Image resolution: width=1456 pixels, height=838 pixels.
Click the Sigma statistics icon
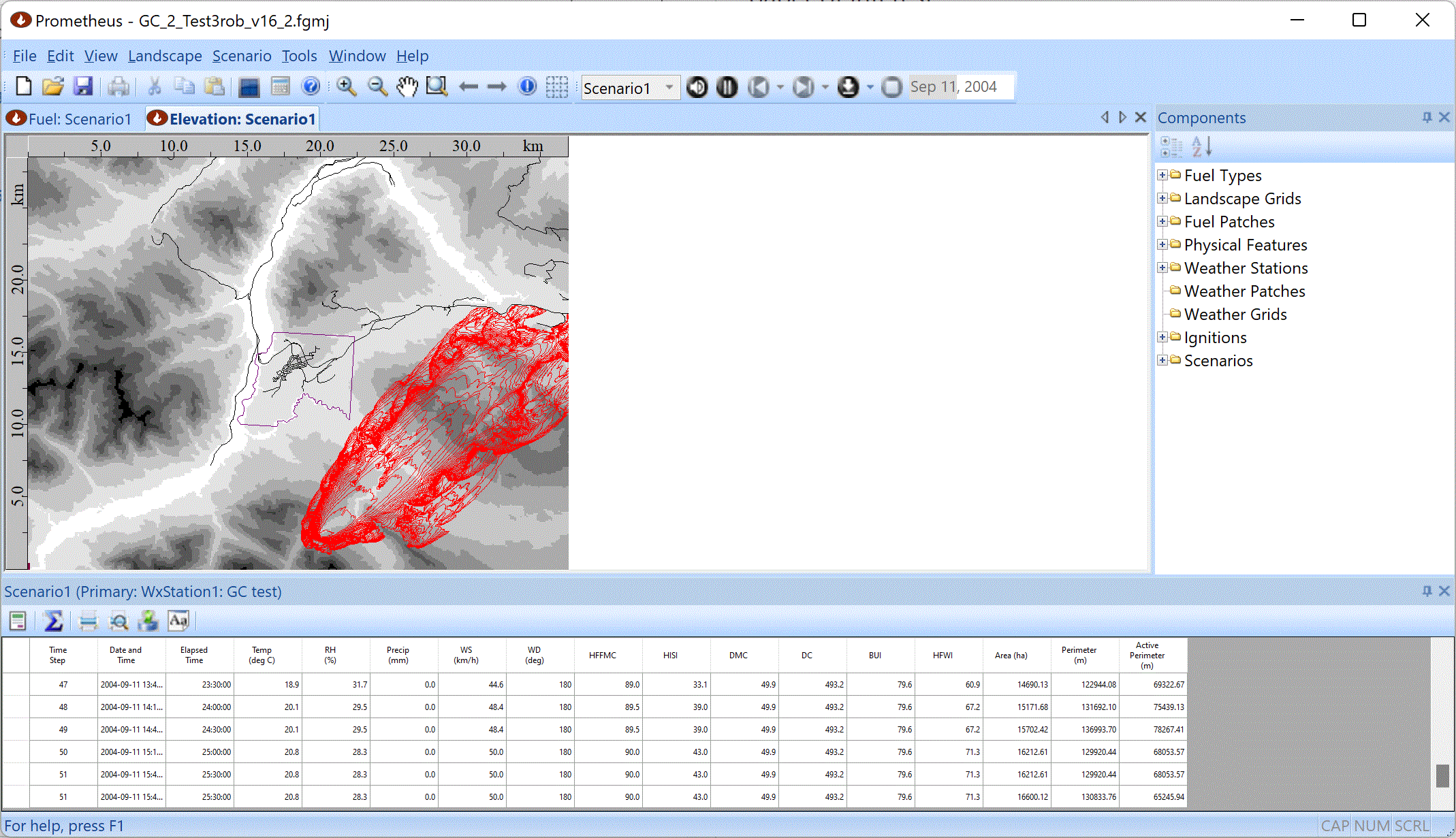54,621
